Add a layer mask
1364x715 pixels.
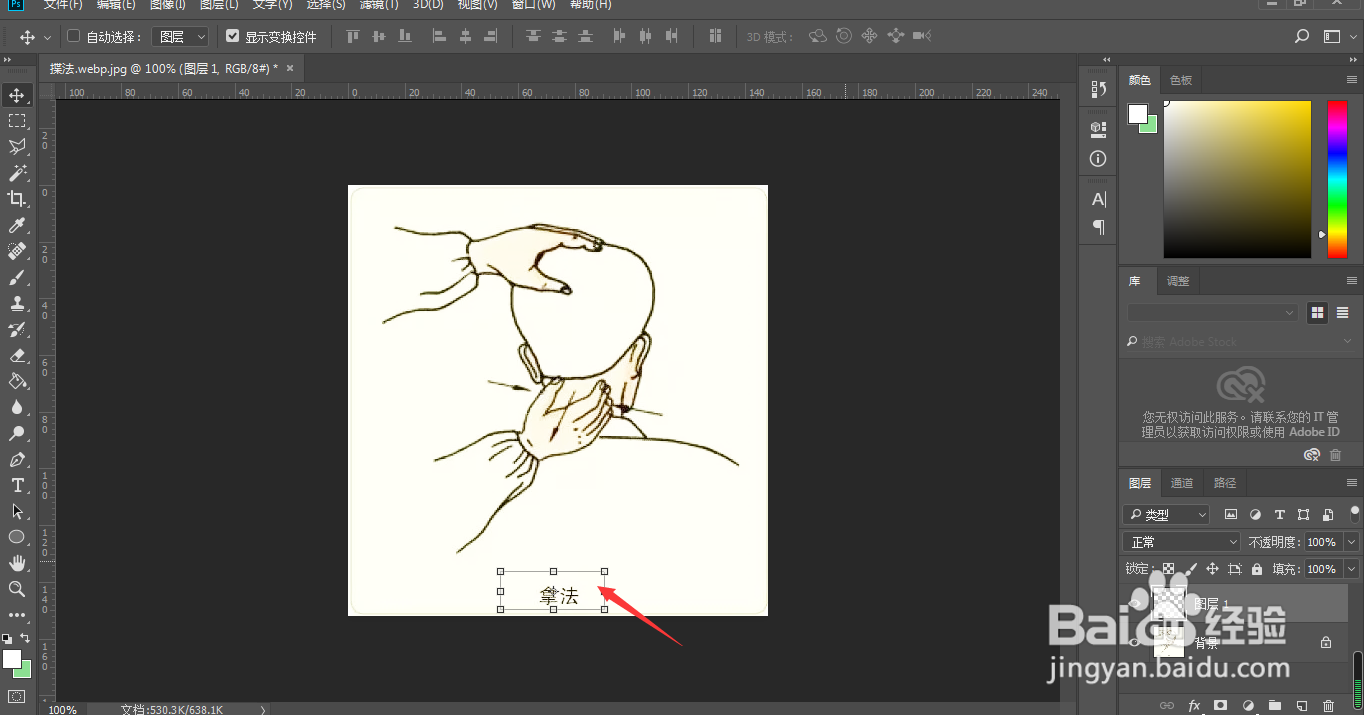[1220, 706]
